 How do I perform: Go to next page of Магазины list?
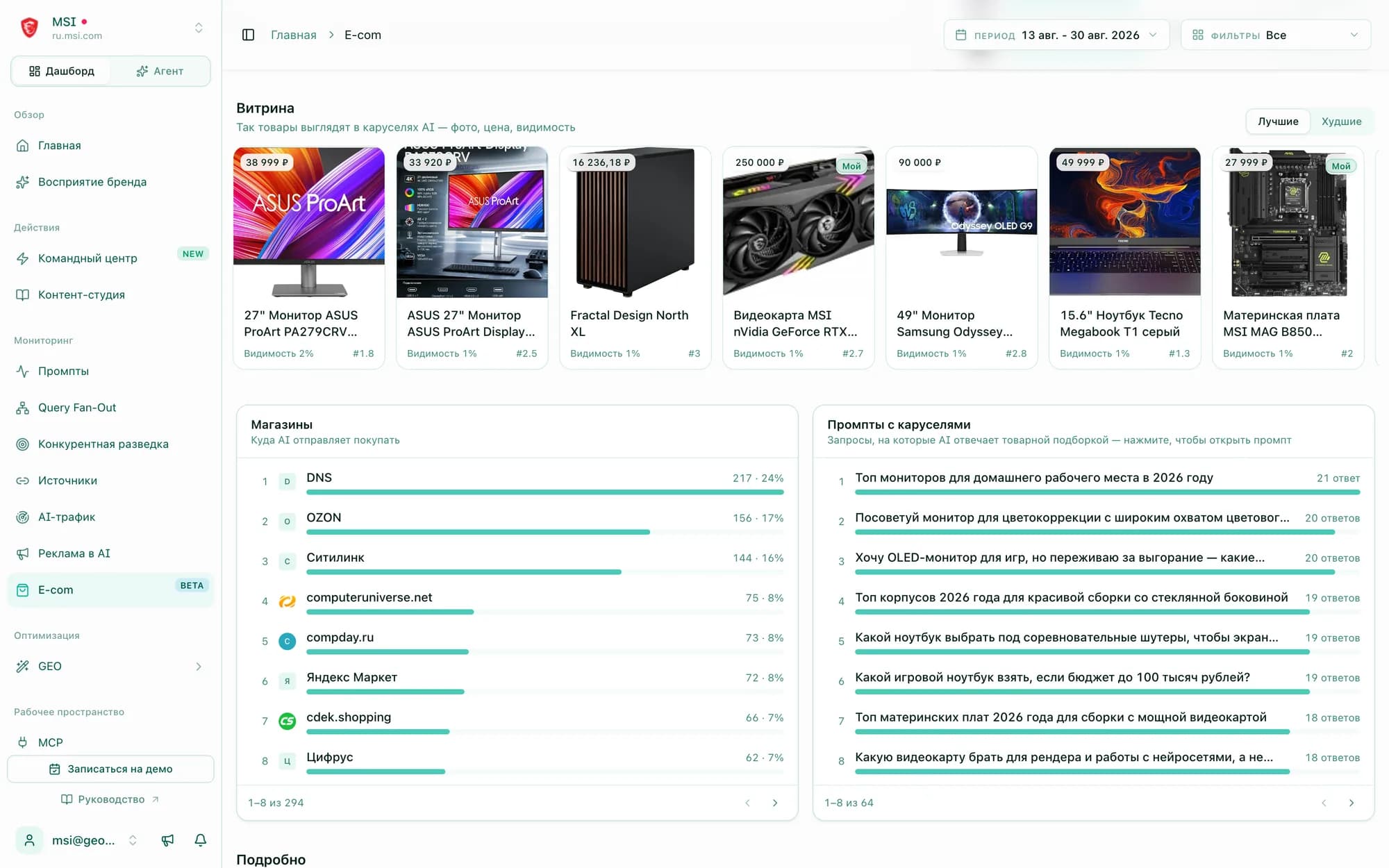(x=775, y=803)
